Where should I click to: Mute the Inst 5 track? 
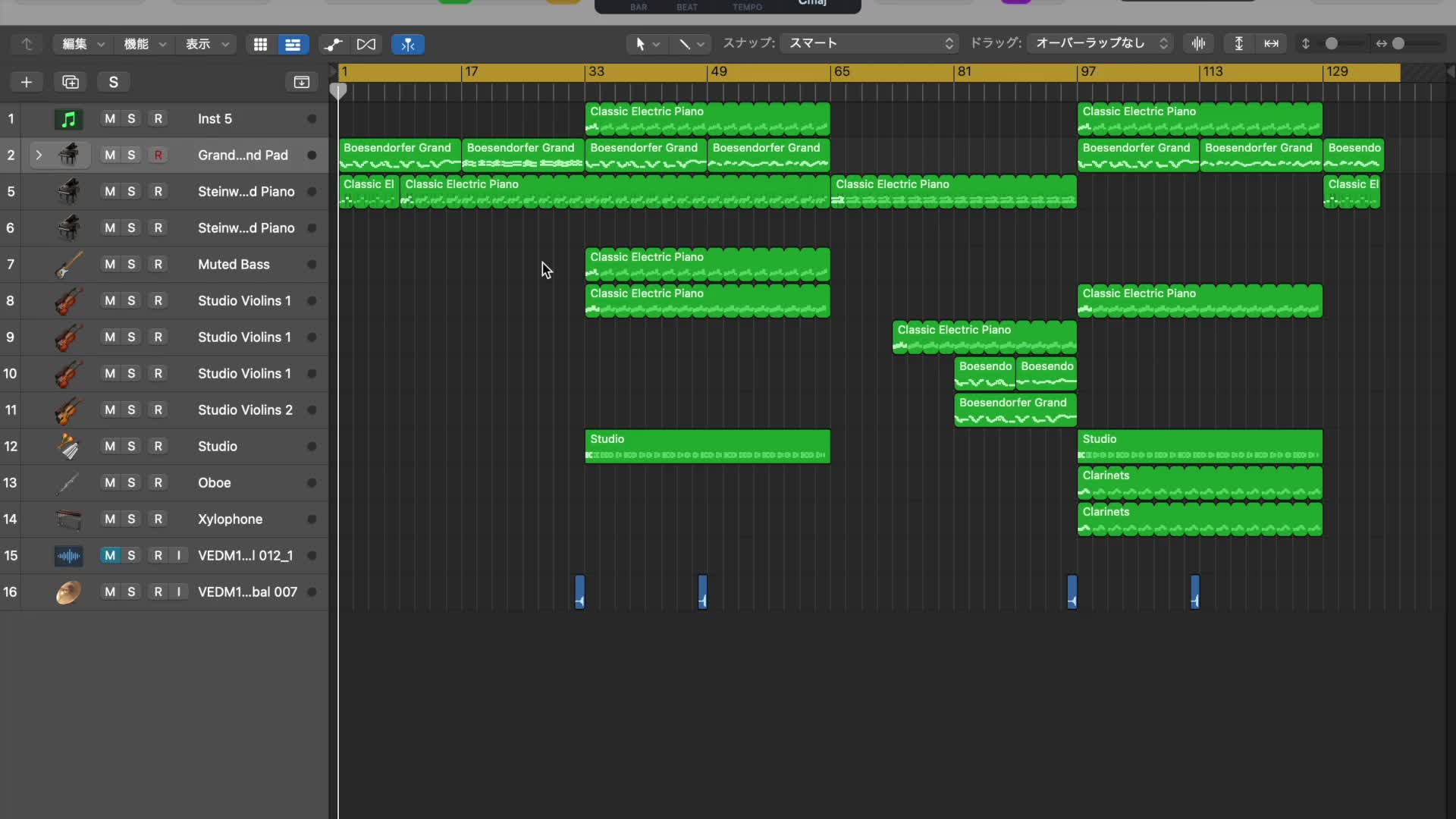[110, 119]
